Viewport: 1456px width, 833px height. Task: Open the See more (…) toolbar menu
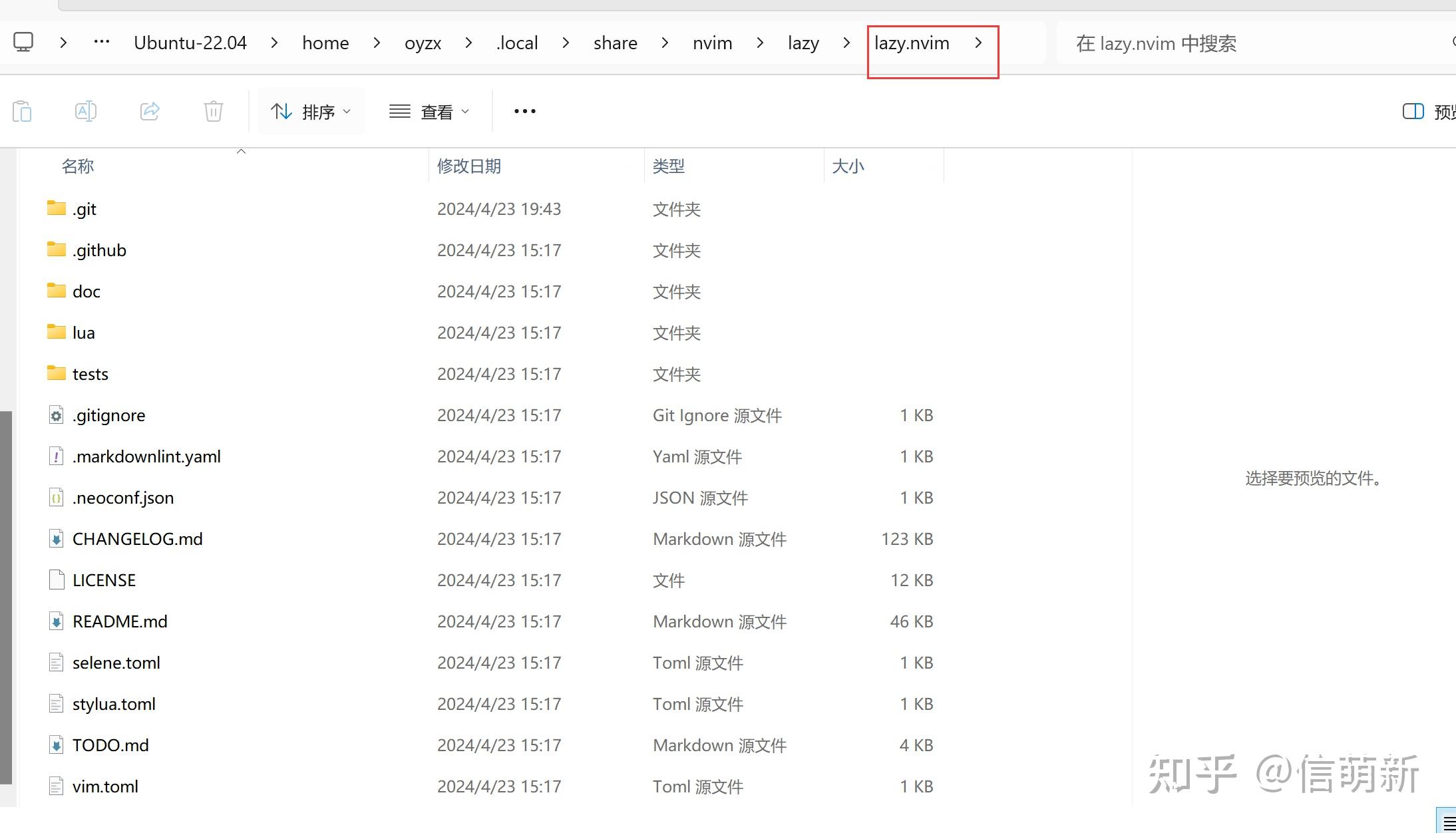524,111
